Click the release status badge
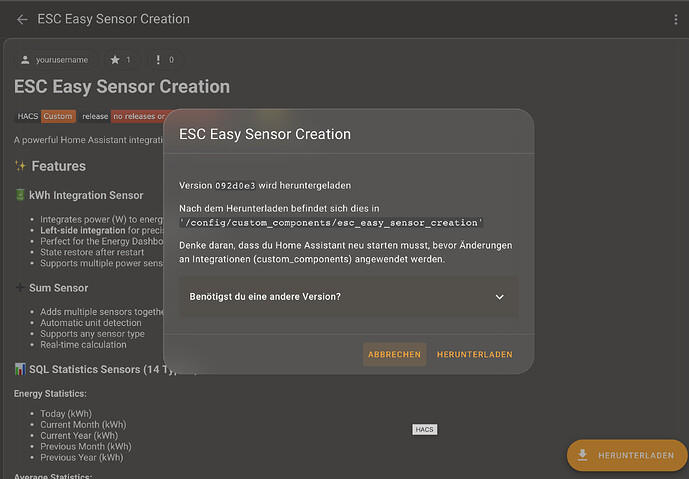The width and height of the screenshot is (689, 479). click(x=123, y=116)
